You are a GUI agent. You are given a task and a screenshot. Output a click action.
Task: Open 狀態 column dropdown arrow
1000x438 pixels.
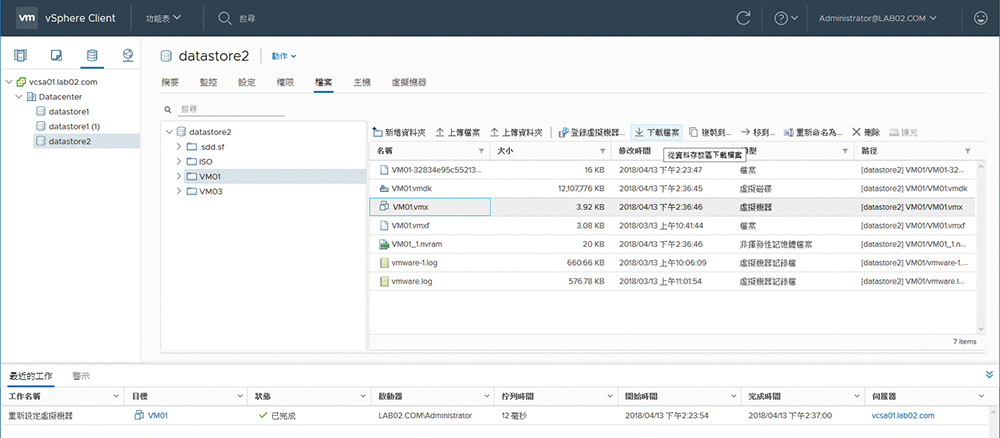tap(362, 397)
